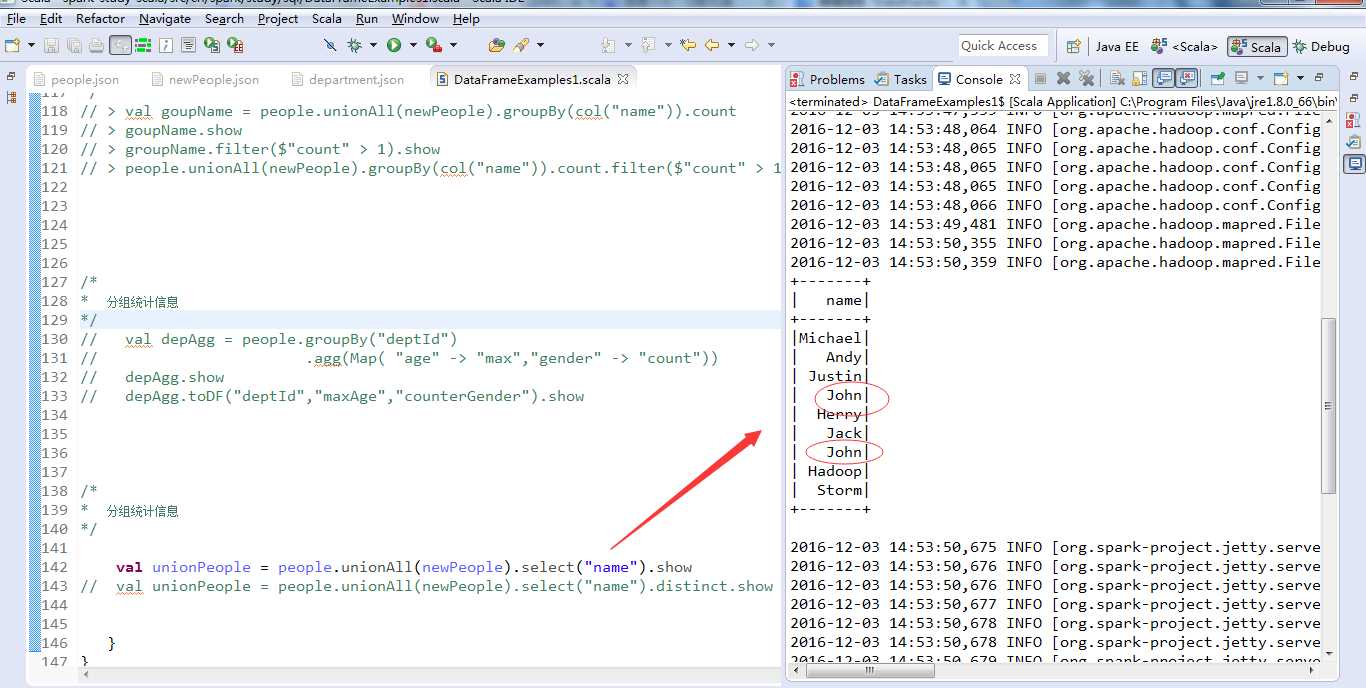The height and width of the screenshot is (688, 1366).
Task: Click the Last Edit Location arrow icon
Action: [x=687, y=45]
